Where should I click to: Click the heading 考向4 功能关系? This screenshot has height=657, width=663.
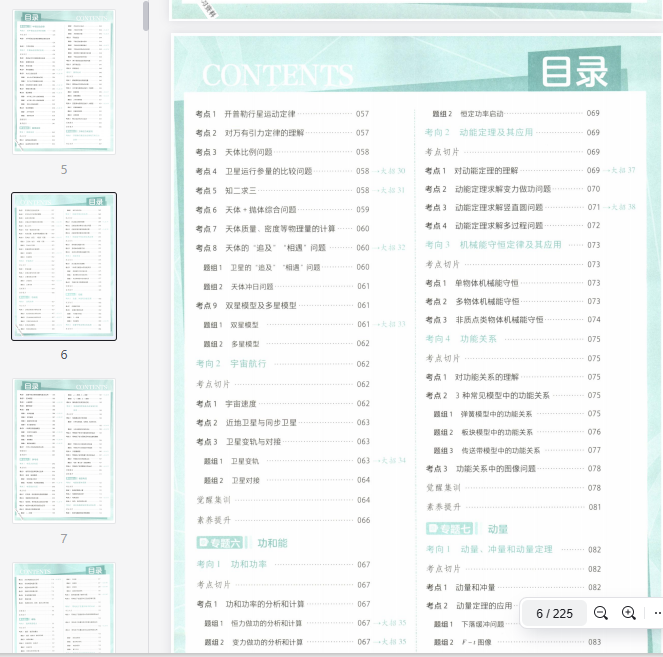tap(461, 339)
